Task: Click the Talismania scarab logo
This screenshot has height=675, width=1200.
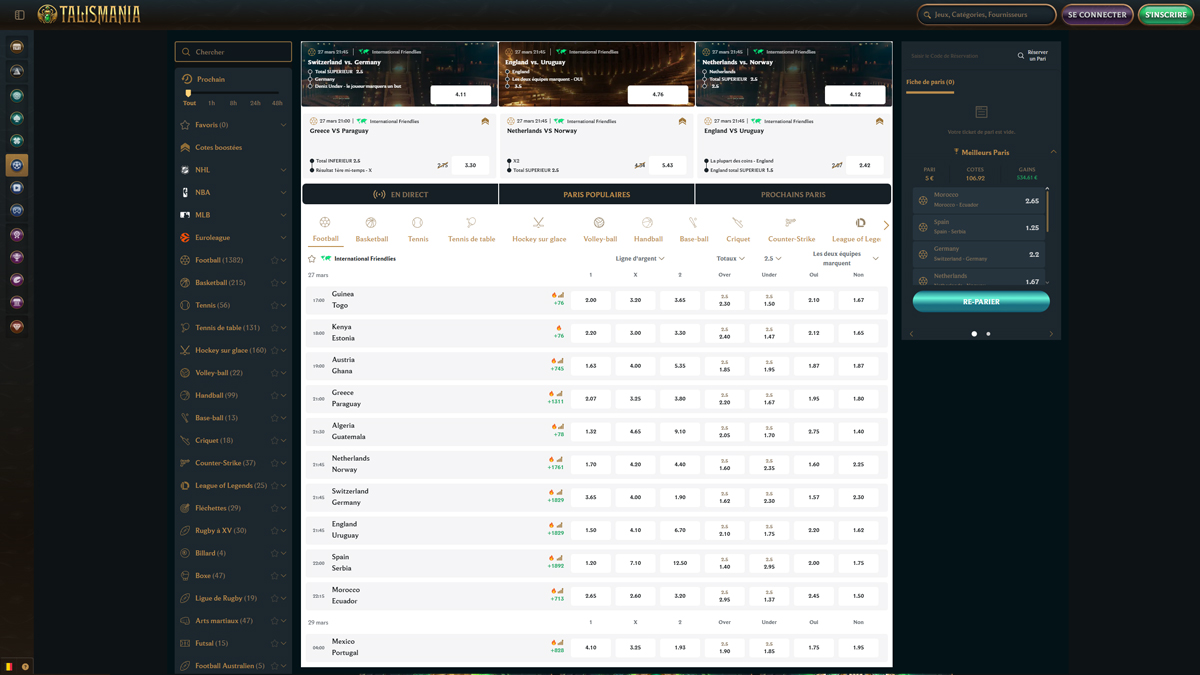Action: 47,14
